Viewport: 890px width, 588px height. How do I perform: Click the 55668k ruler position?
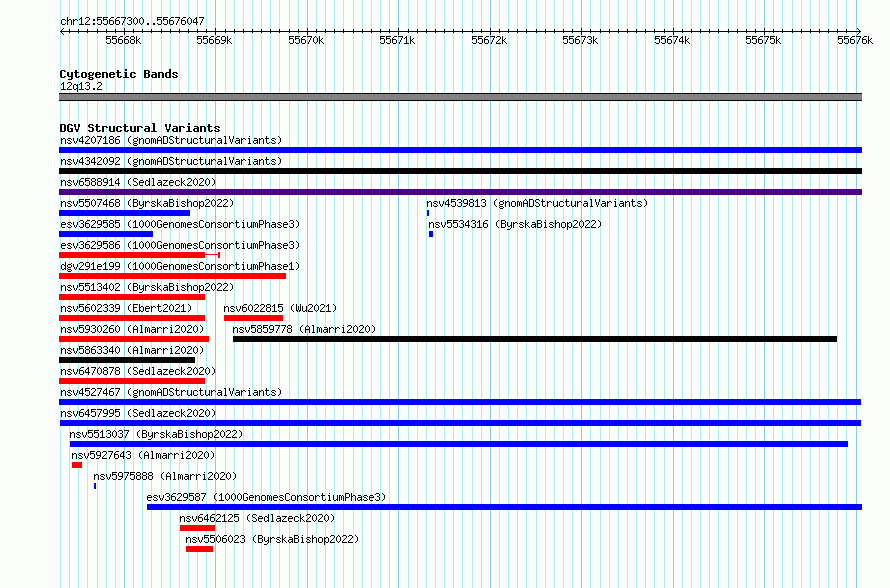[123, 40]
